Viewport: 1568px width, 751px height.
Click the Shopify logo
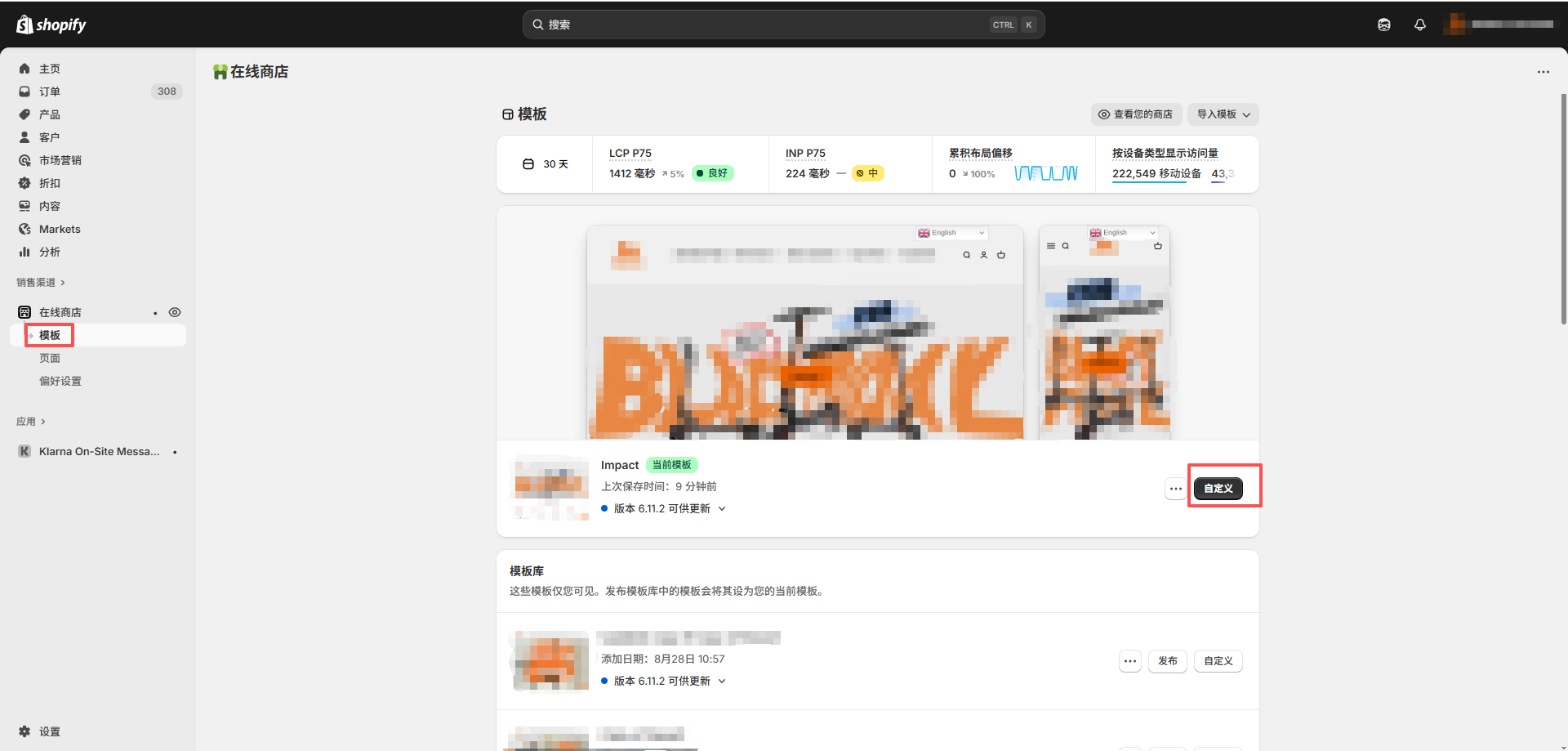(51, 25)
